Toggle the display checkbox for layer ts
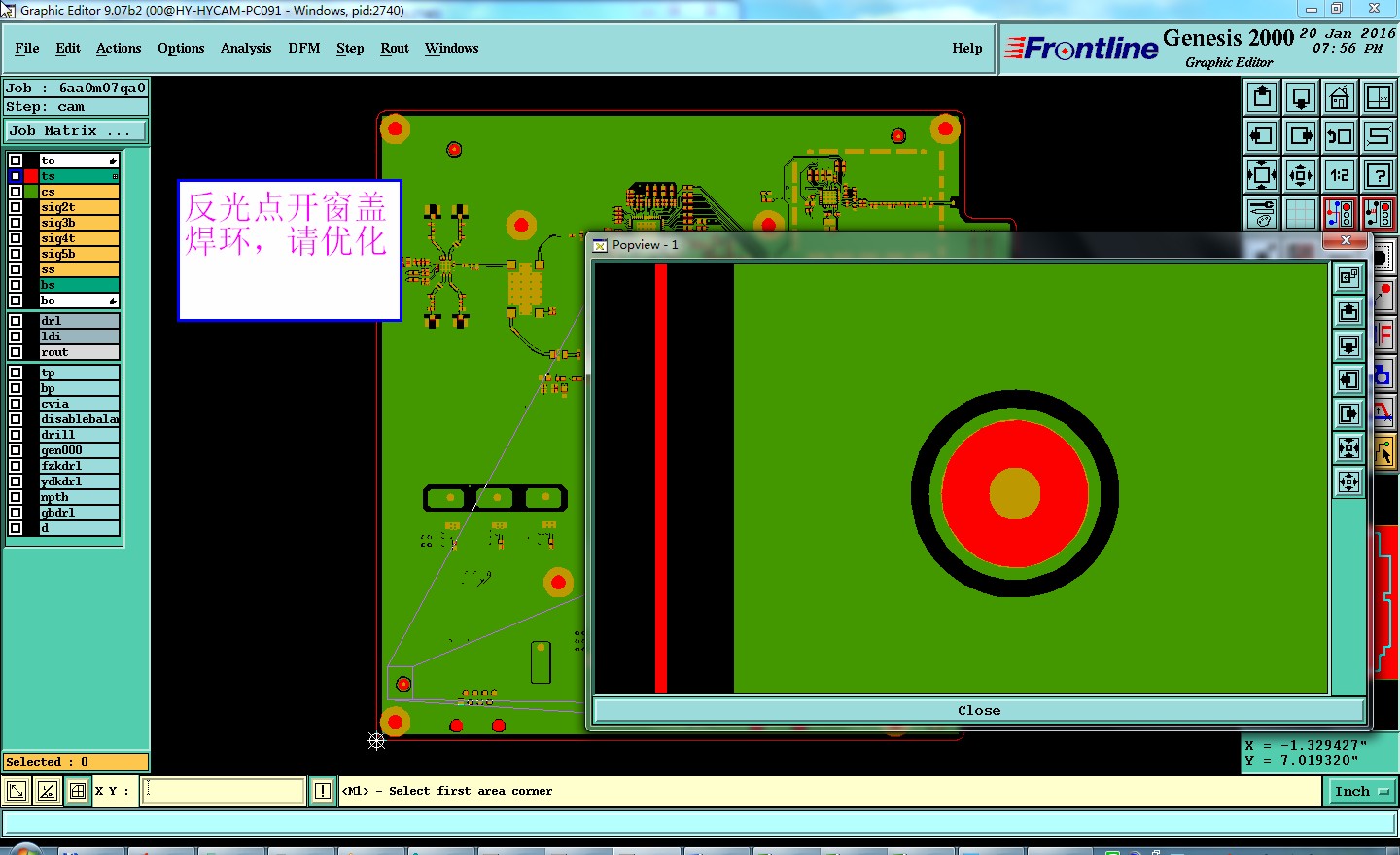 16,176
